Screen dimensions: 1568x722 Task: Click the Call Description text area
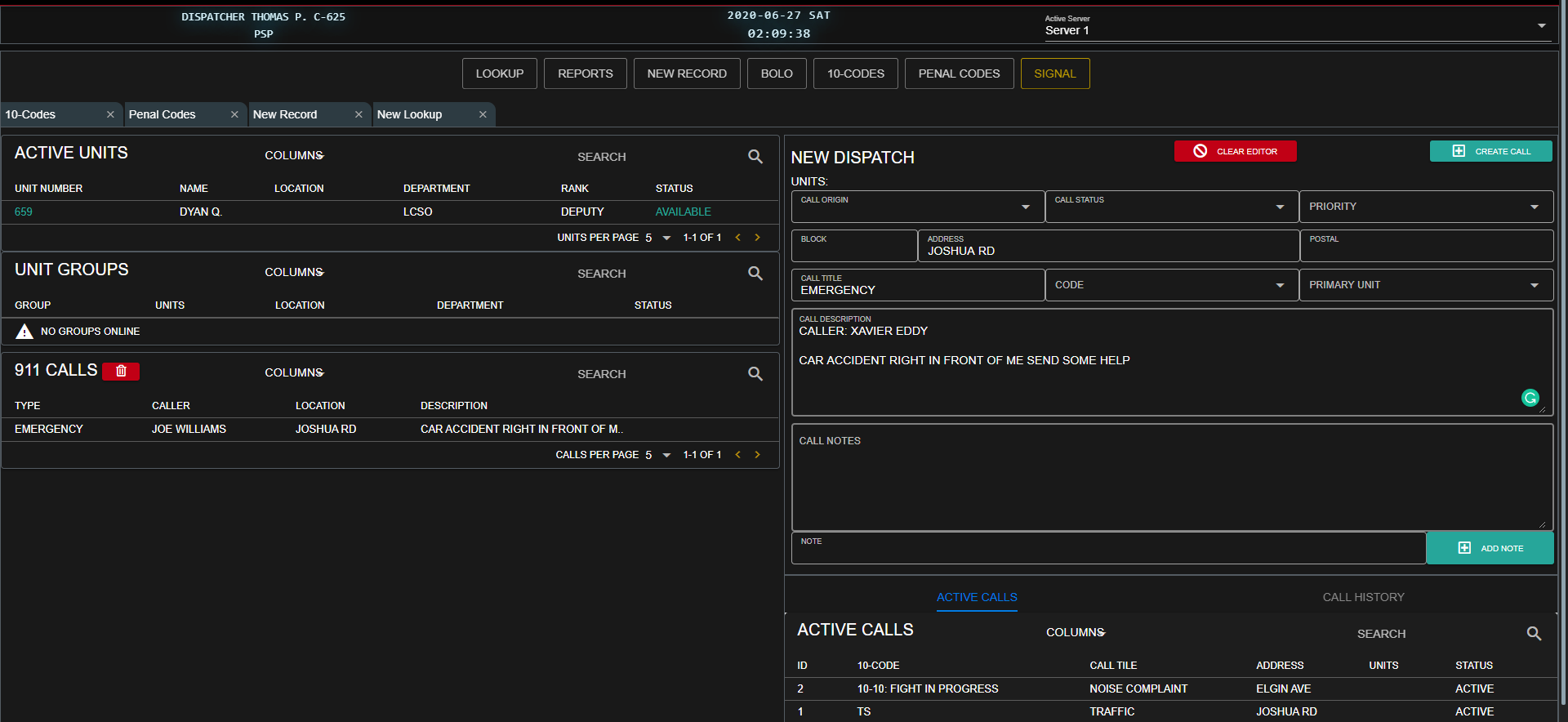tap(1172, 362)
